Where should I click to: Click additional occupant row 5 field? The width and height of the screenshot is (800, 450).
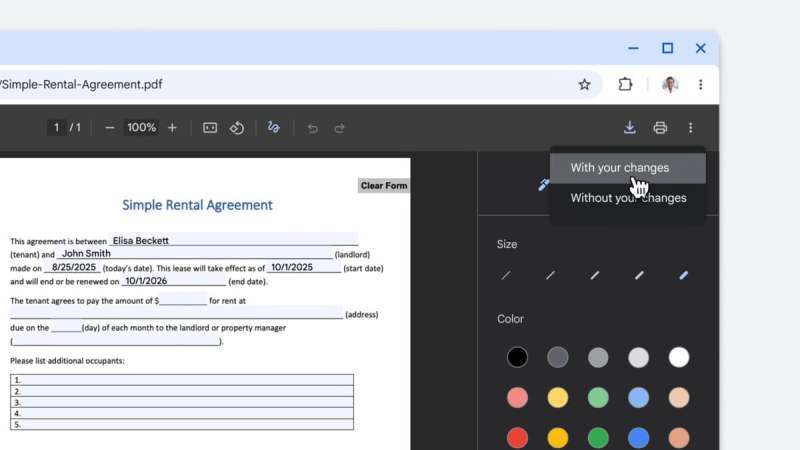[182, 424]
